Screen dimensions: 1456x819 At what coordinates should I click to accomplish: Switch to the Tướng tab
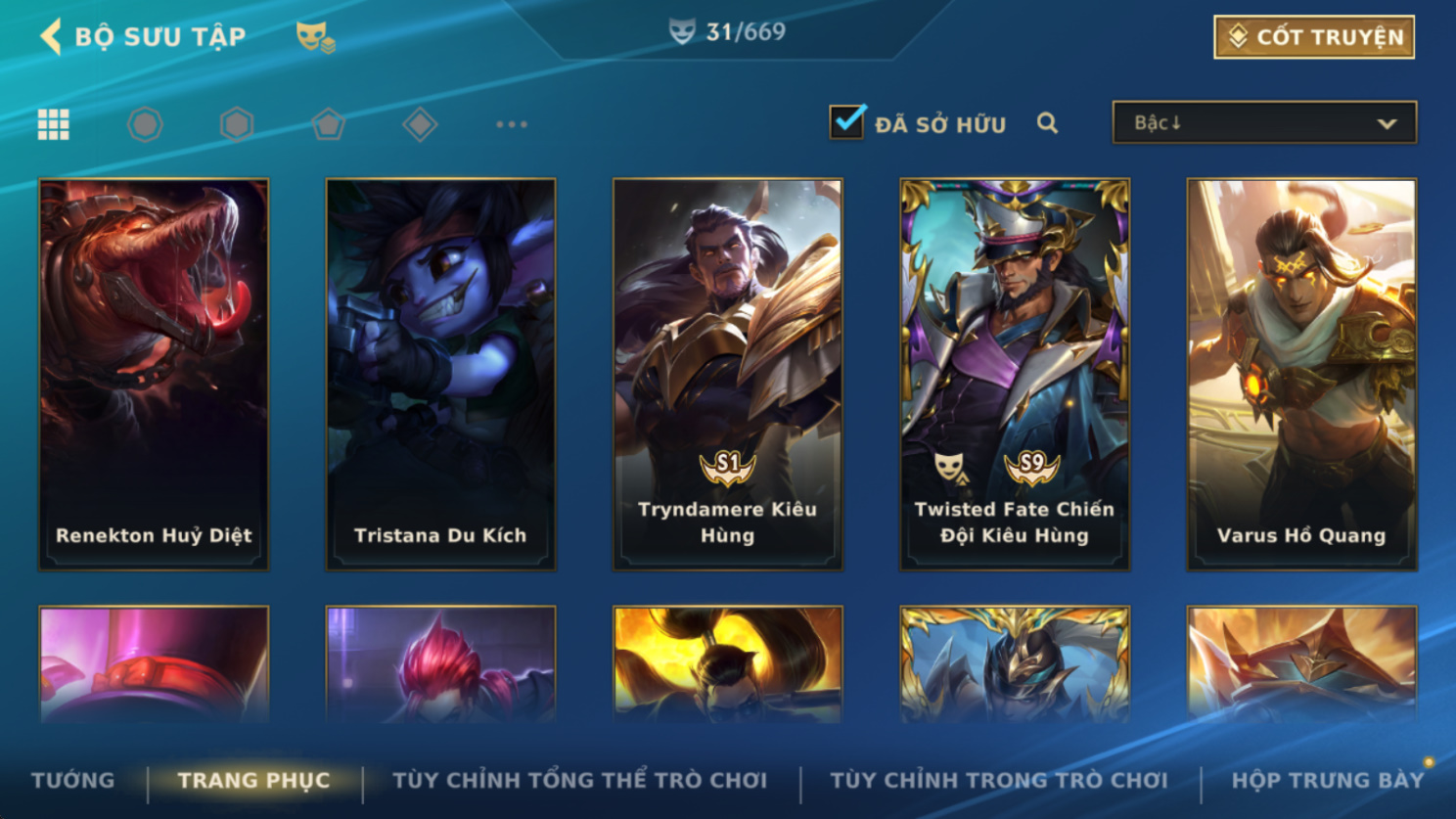(x=73, y=781)
